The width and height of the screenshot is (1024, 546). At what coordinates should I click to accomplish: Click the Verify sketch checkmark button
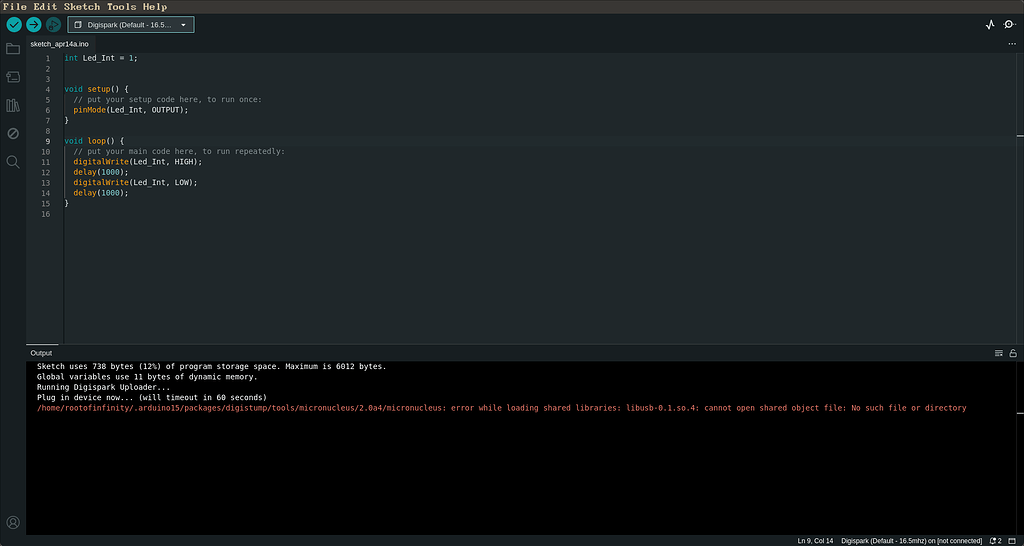[14, 24]
